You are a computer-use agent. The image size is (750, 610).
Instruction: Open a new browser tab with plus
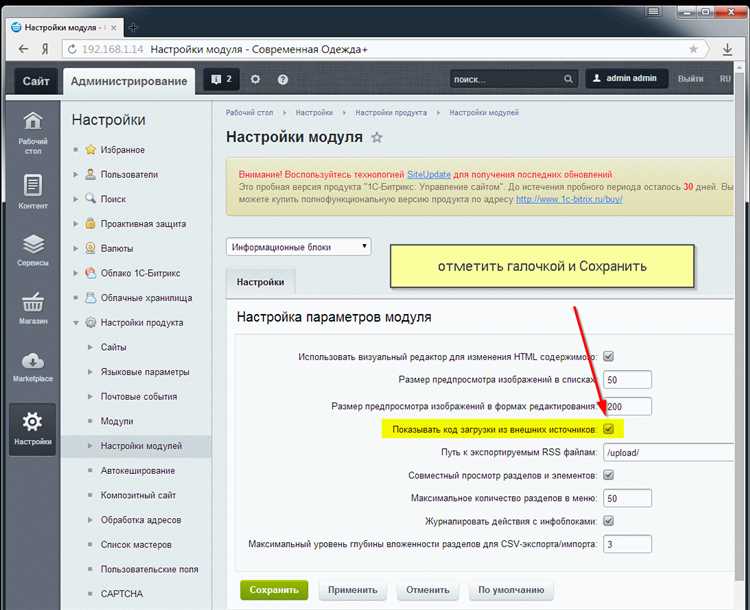coord(133,28)
